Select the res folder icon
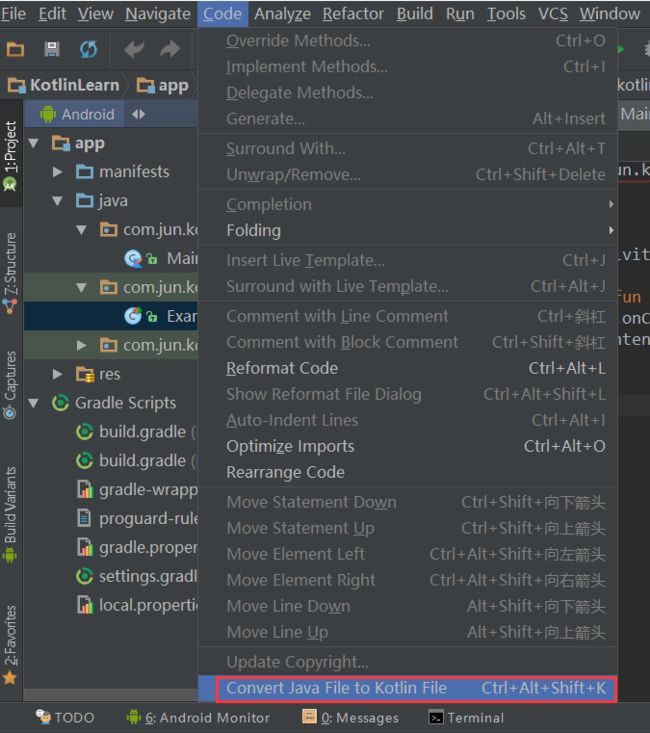 click(85, 374)
